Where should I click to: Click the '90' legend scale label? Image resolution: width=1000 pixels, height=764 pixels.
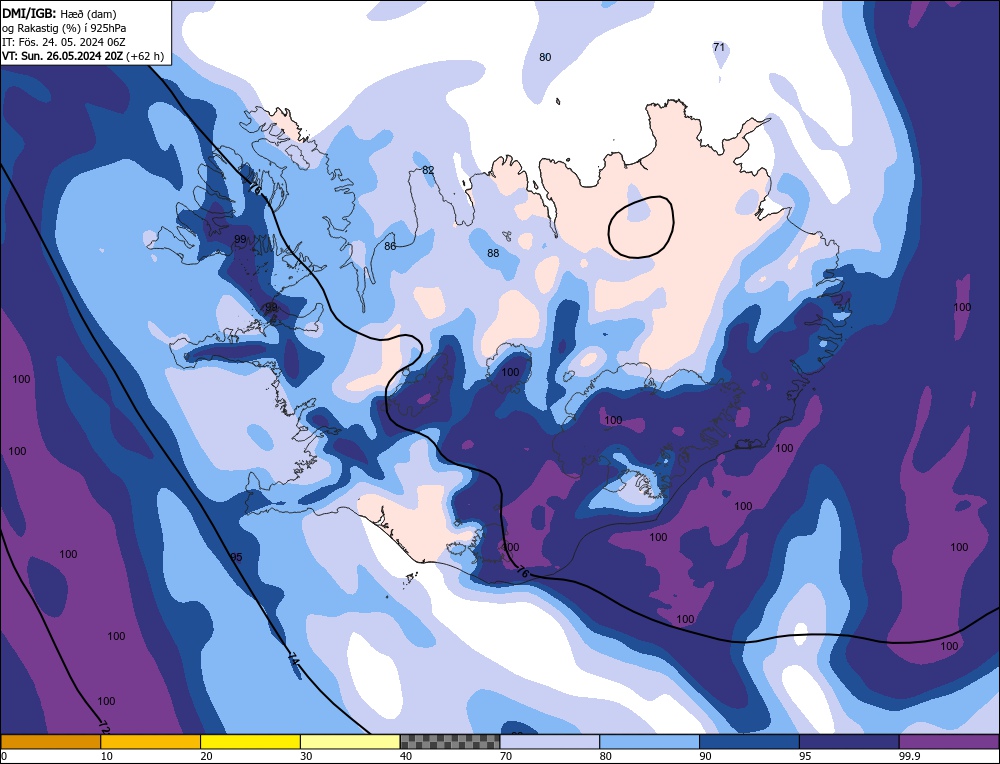point(705,756)
